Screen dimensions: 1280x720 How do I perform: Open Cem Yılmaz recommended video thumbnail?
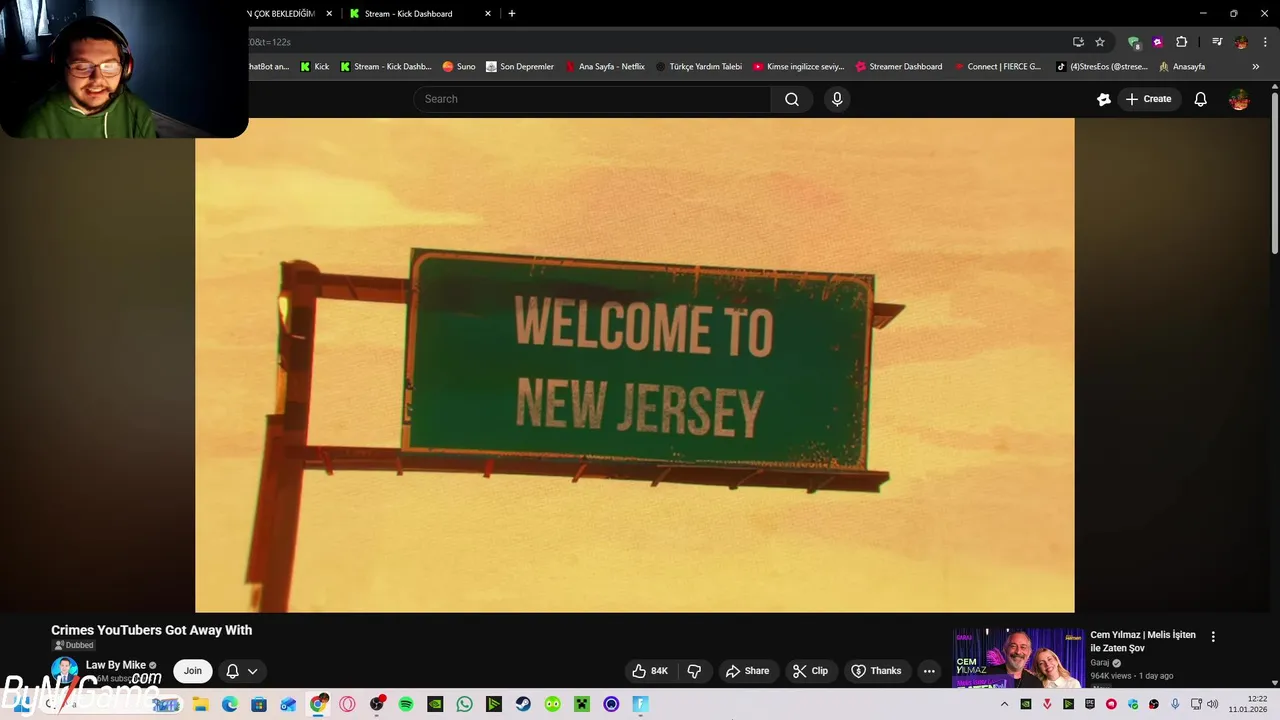1018,657
